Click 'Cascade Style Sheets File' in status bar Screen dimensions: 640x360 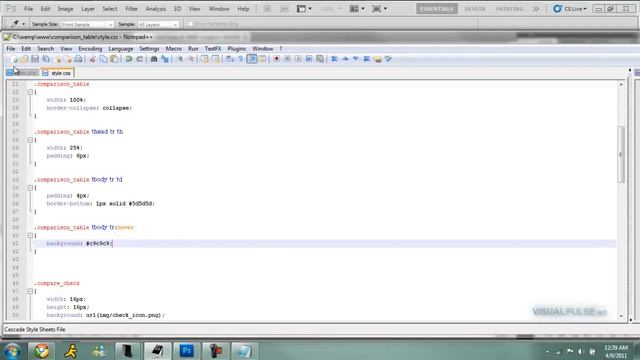(35, 329)
